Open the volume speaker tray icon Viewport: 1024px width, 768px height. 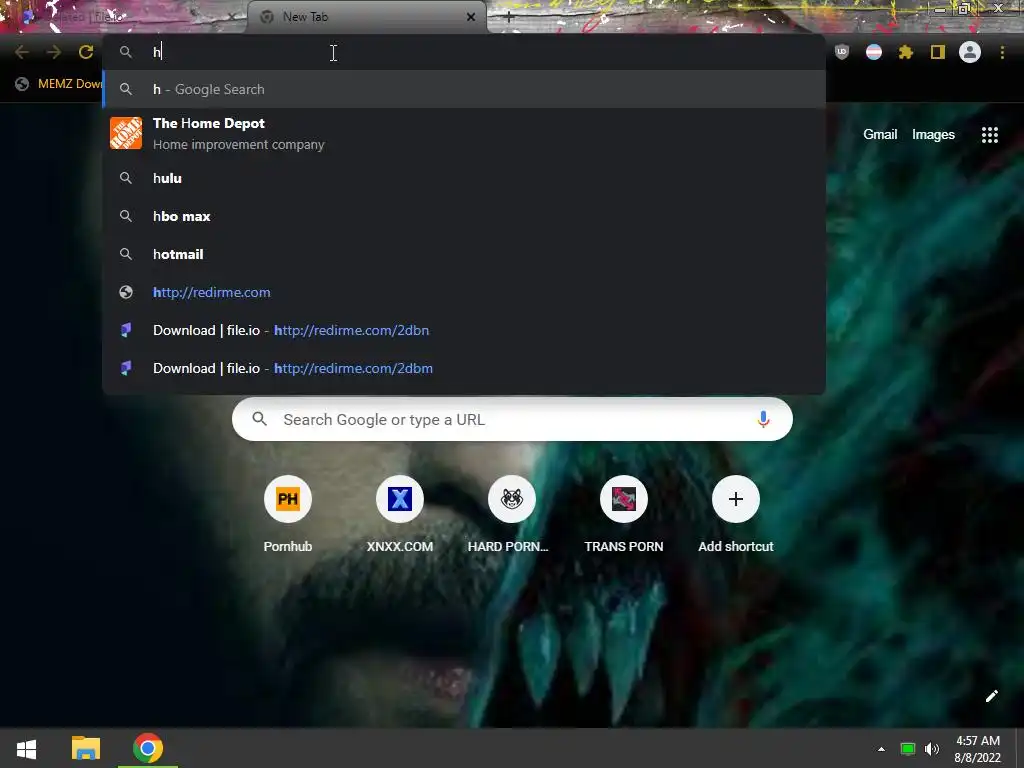click(932, 749)
